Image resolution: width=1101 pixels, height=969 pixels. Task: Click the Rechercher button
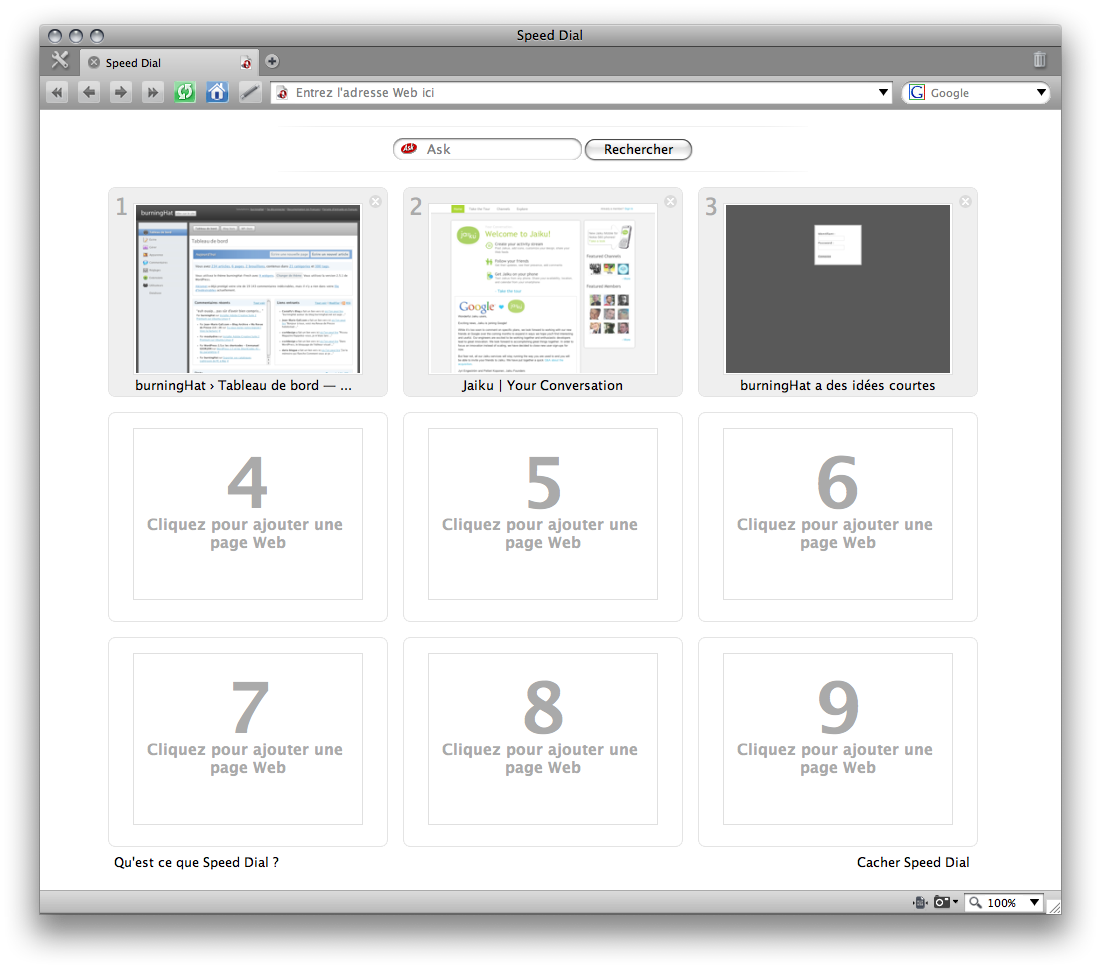tap(638, 149)
